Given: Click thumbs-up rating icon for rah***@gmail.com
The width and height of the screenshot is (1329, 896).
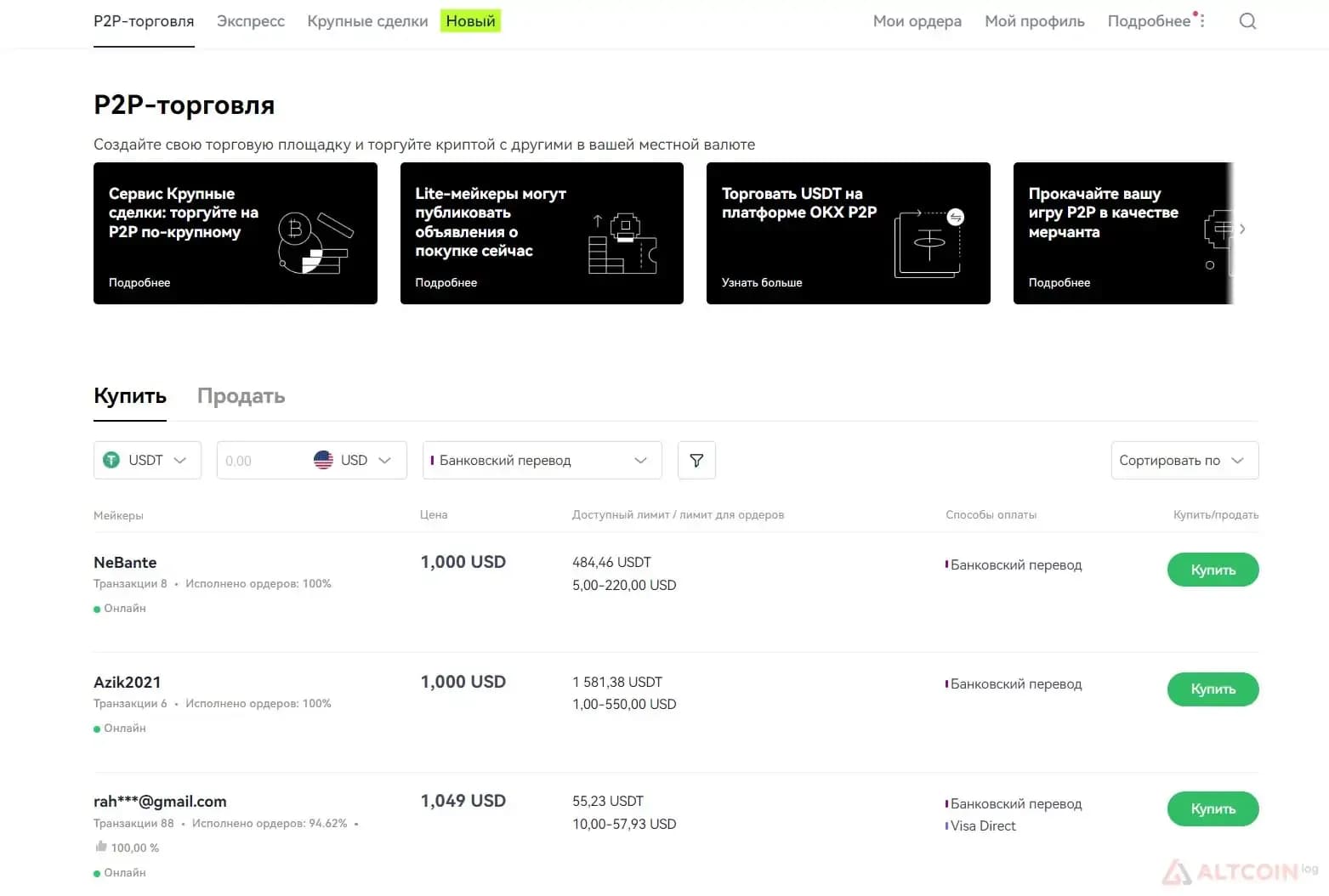Looking at the screenshot, I should tap(101, 847).
